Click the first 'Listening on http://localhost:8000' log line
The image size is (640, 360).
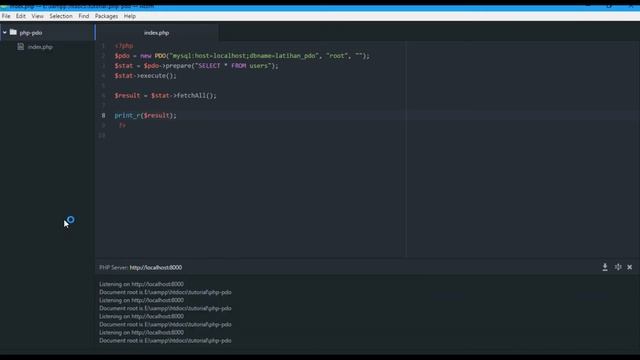point(142,284)
